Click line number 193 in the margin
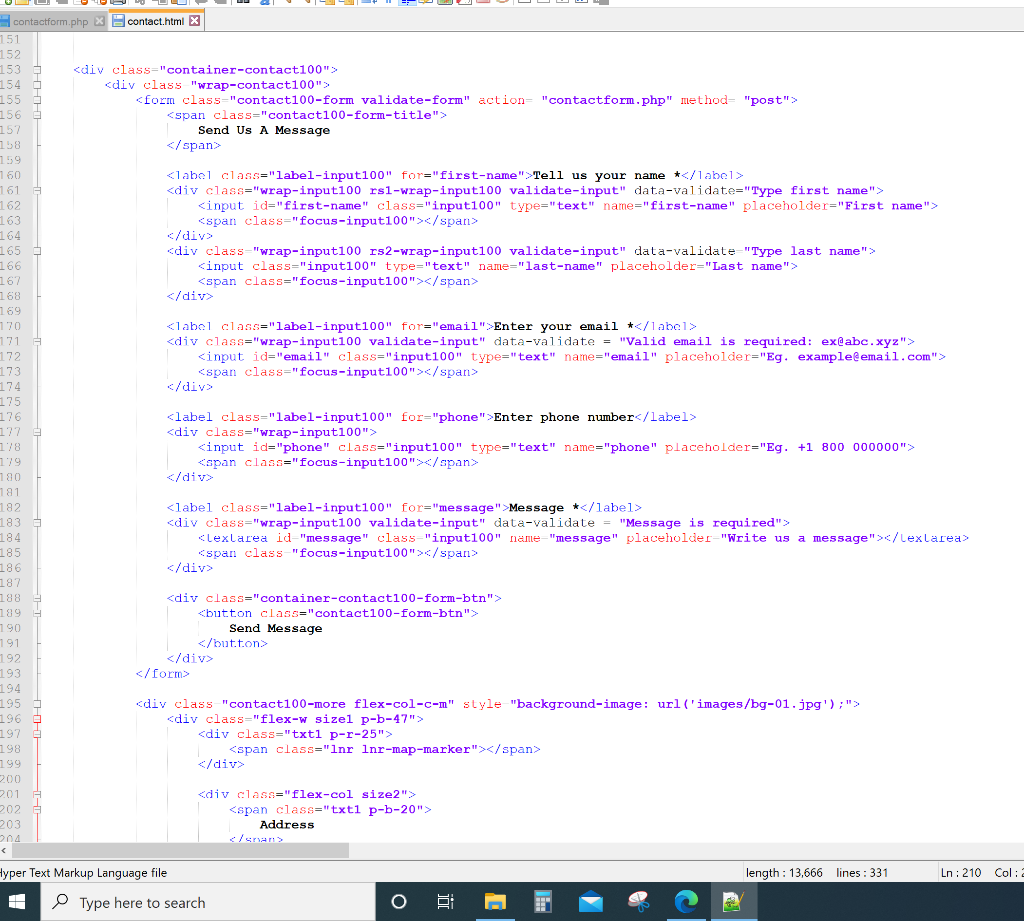The image size is (1024, 921). (10, 673)
